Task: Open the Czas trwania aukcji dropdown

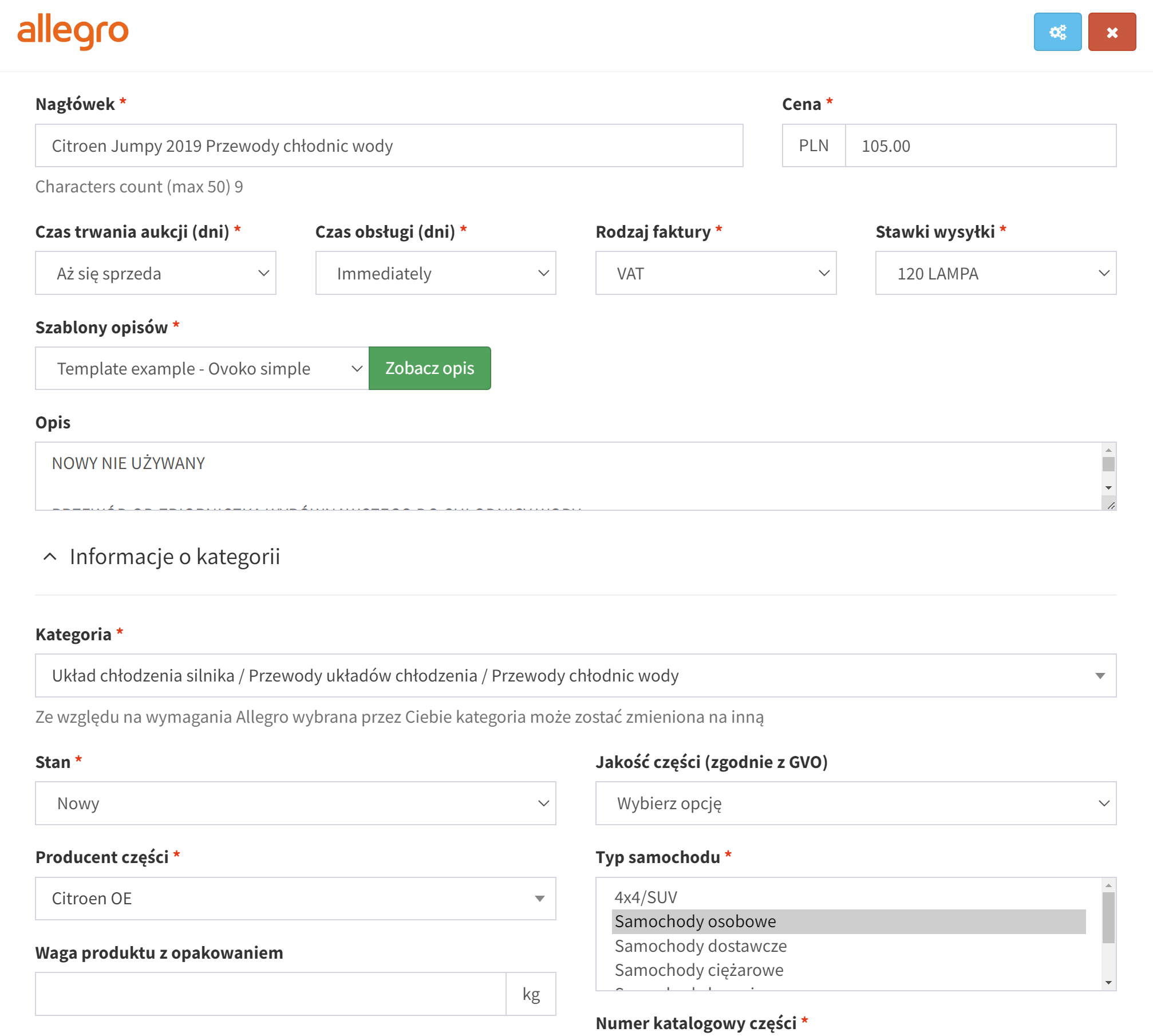Action: pos(155,273)
